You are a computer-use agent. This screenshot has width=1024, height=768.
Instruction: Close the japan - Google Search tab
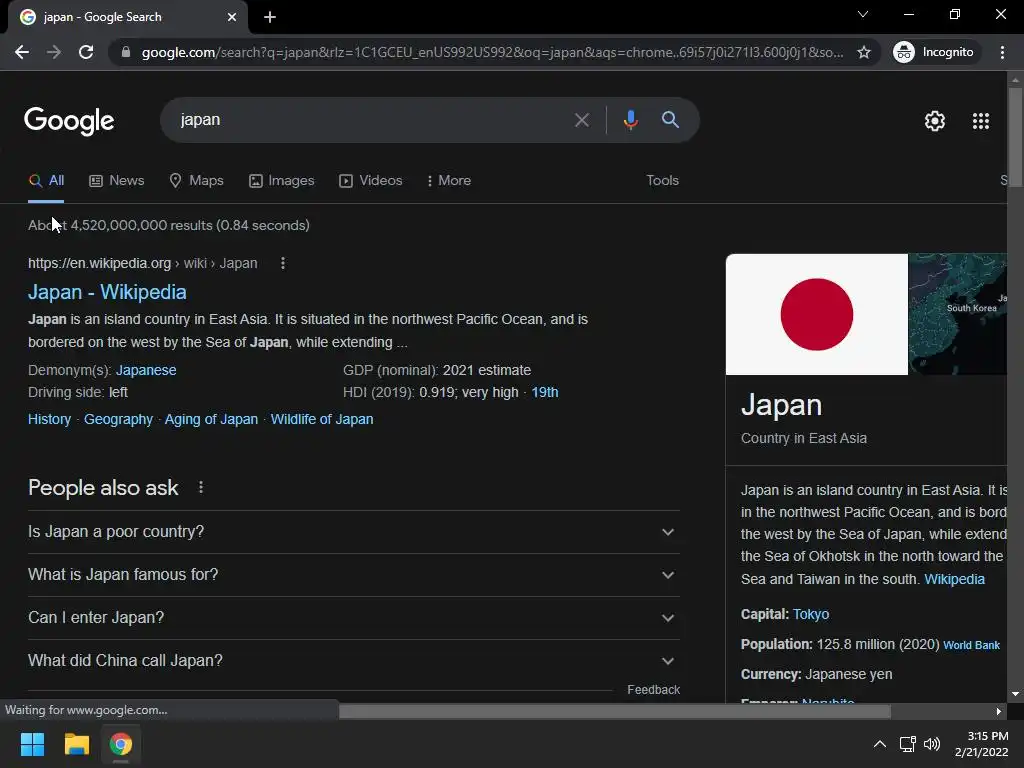coord(232,17)
